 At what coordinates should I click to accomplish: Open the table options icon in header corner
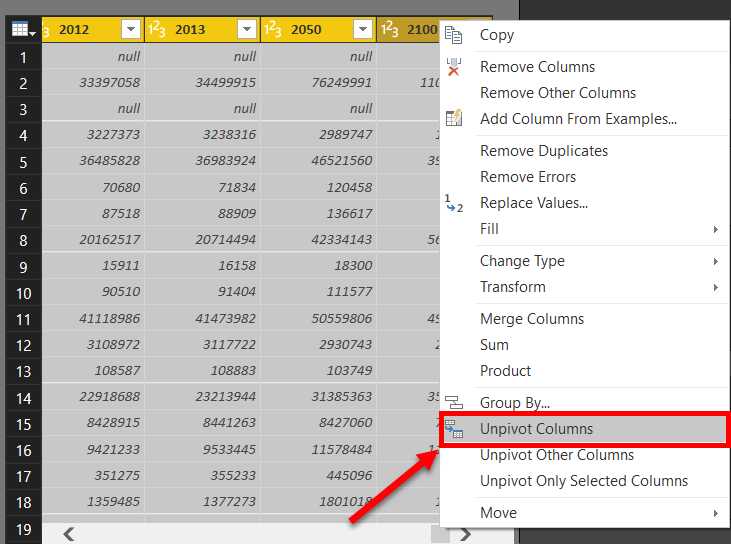[x=21, y=30]
